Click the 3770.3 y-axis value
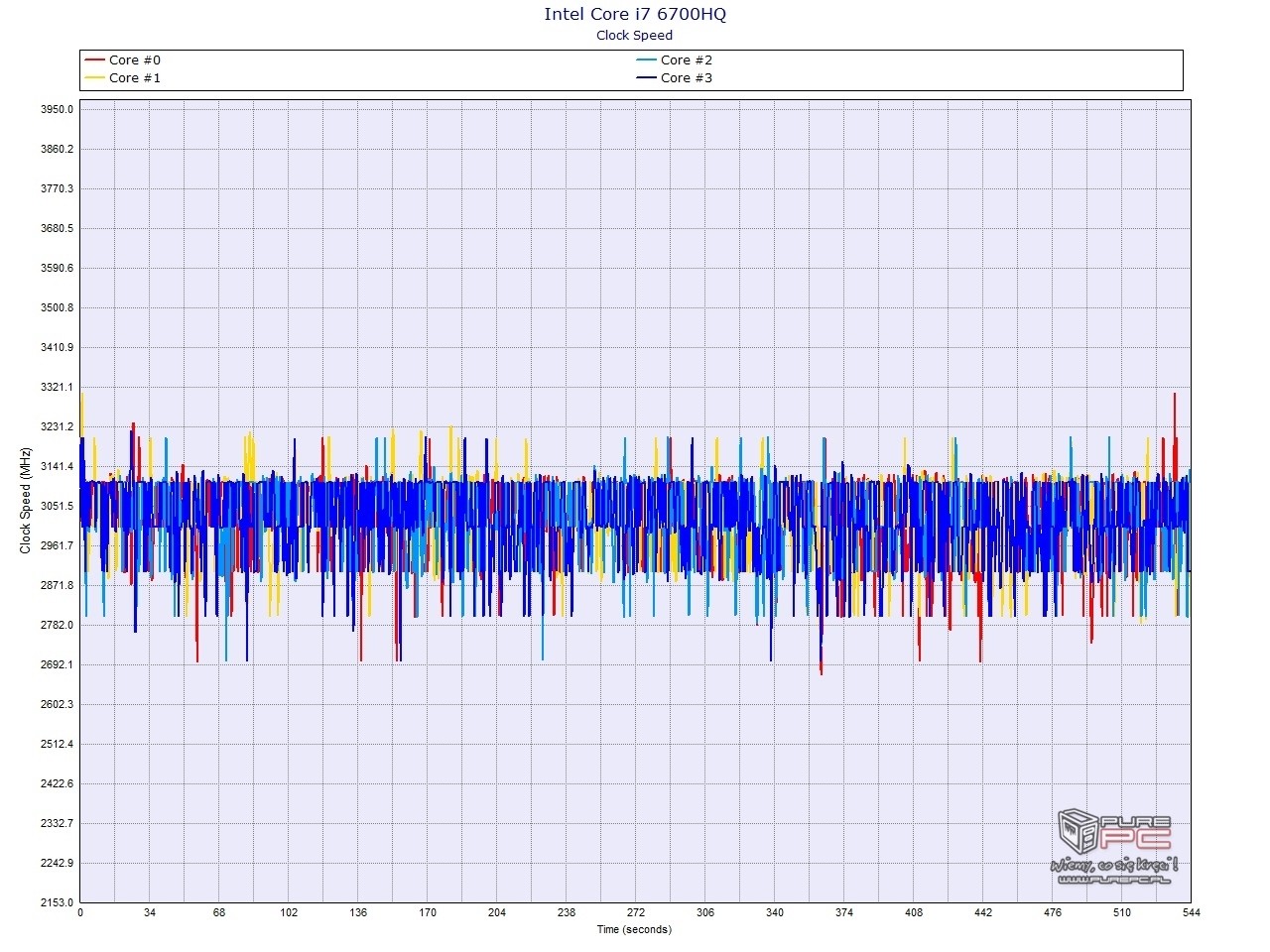This screenshot has width=1270, height=952. 58,189
